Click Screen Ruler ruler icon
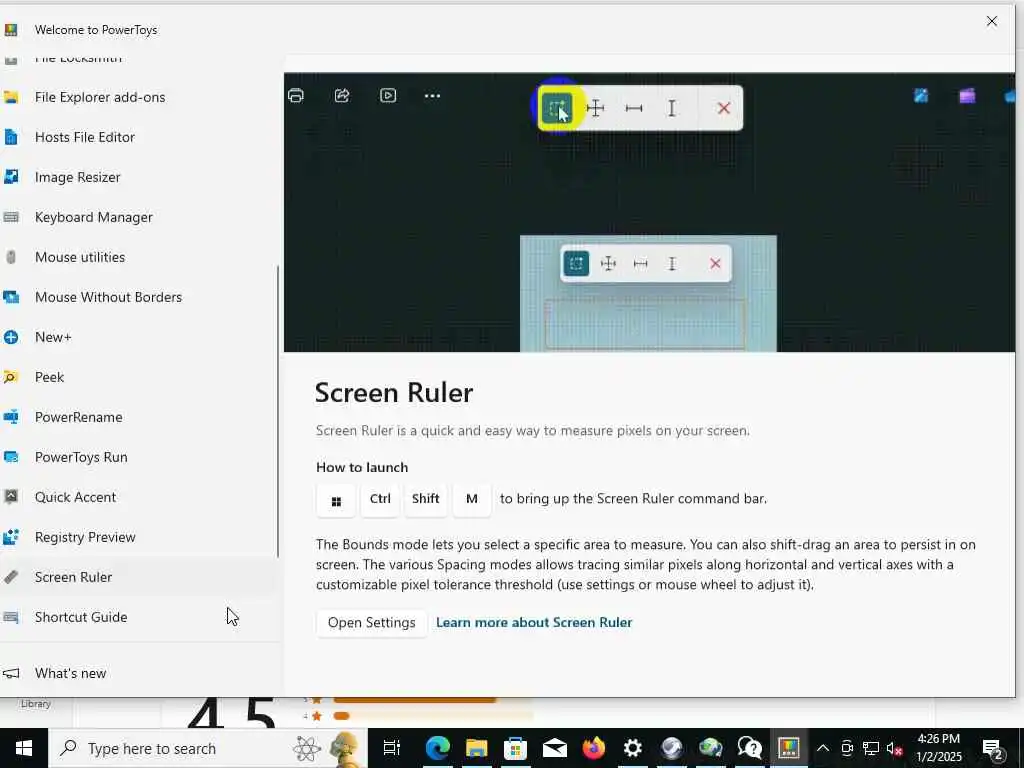This screenshot has height=768, width=1024. click(x=10, y=577)
